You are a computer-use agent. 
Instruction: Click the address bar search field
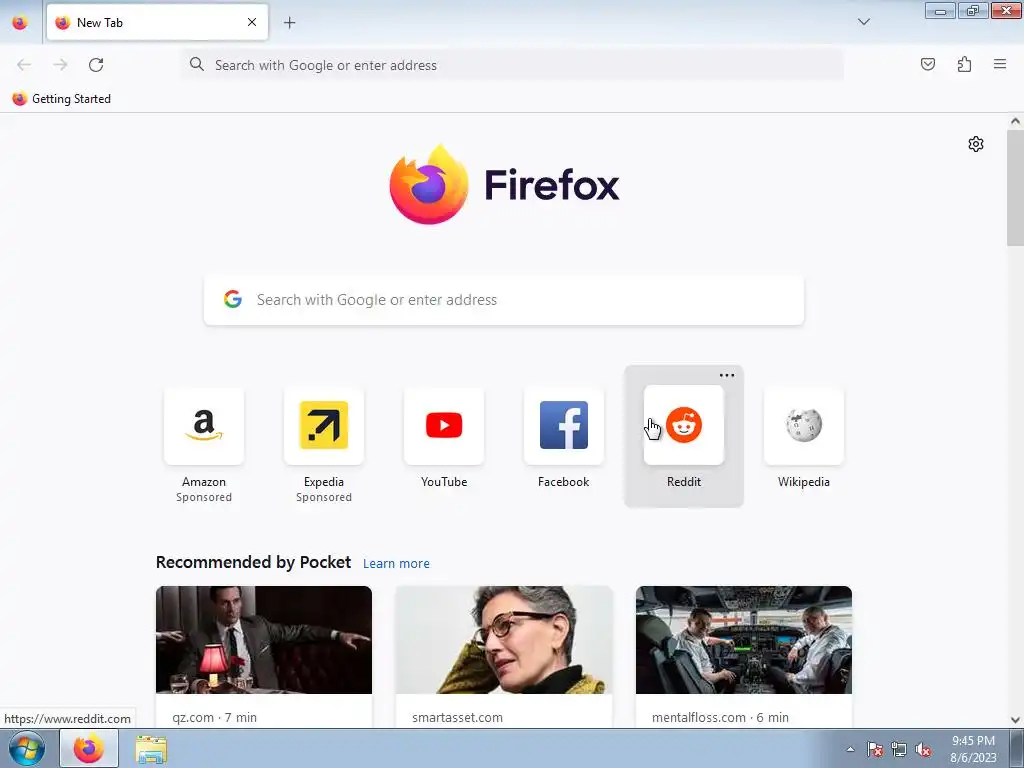point(513,65)
